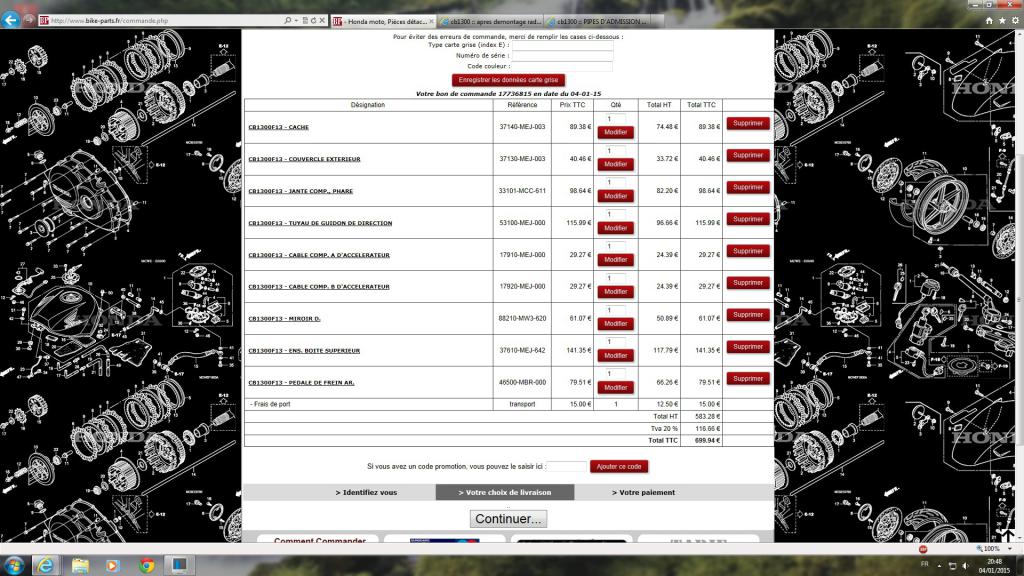Click Modifier for the MIROIR D. row
Image resolution: width=1024 pixels, height=576 pixels.
(x=615, y=324)
